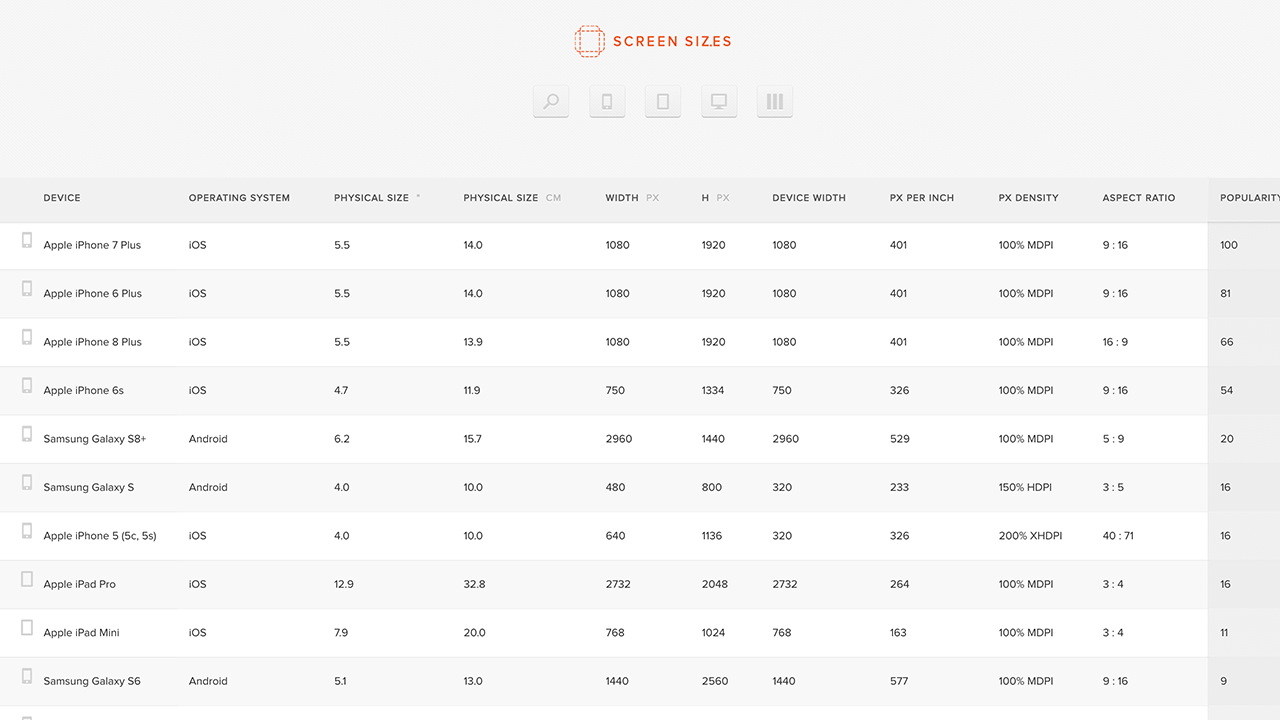Filter by smartphone devices icon

coord(607,101)
